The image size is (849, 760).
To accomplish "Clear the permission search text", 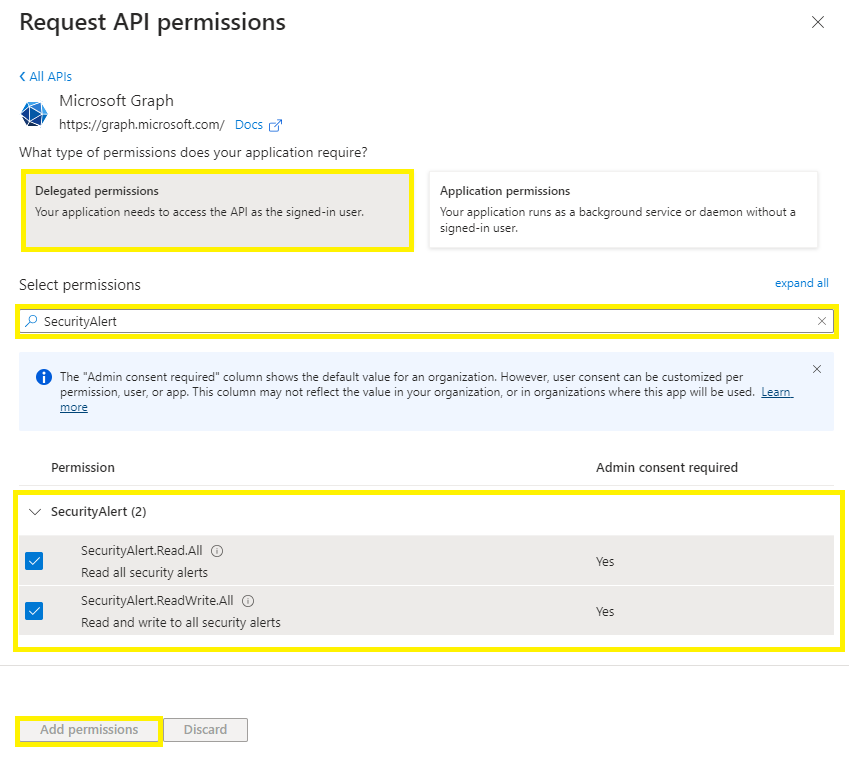I will point(821,321).
